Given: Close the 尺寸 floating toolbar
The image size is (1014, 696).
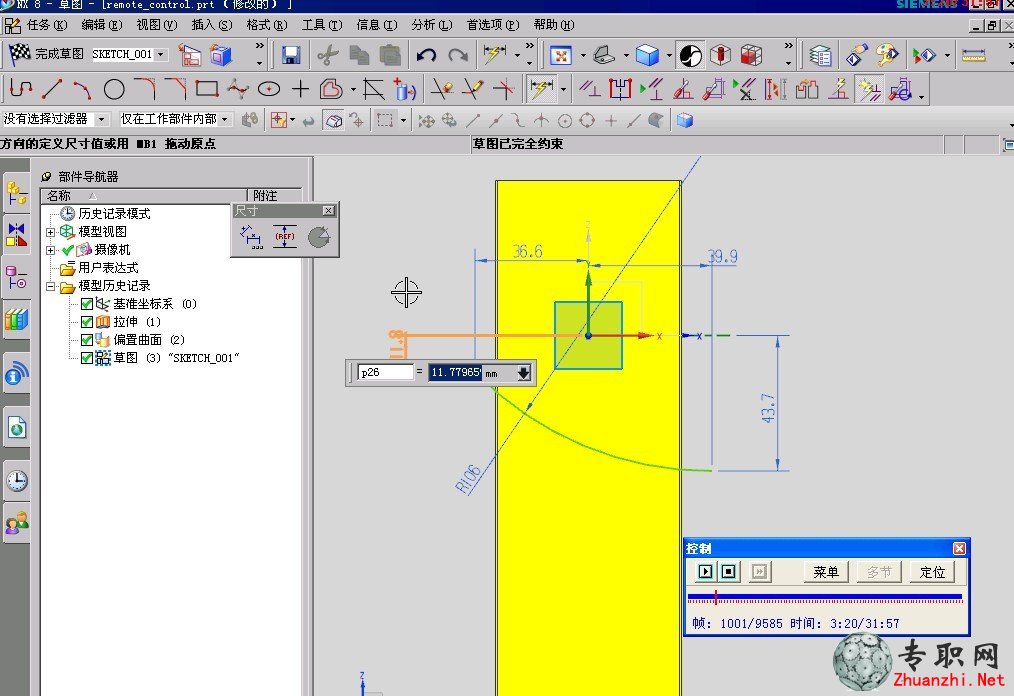Looking at the screenshot, I should [x=329, y=211].
